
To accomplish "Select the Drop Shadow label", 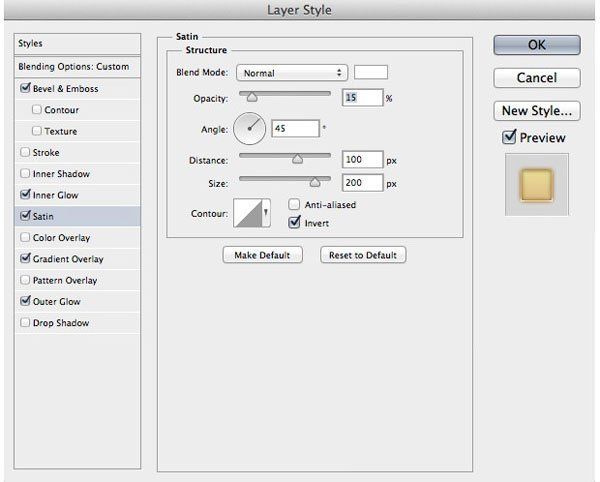I will click(x=61, y=323).
